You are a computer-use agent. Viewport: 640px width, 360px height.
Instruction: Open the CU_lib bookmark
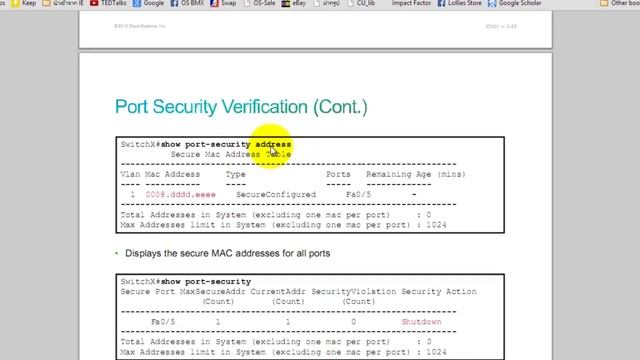coord(361,3)
